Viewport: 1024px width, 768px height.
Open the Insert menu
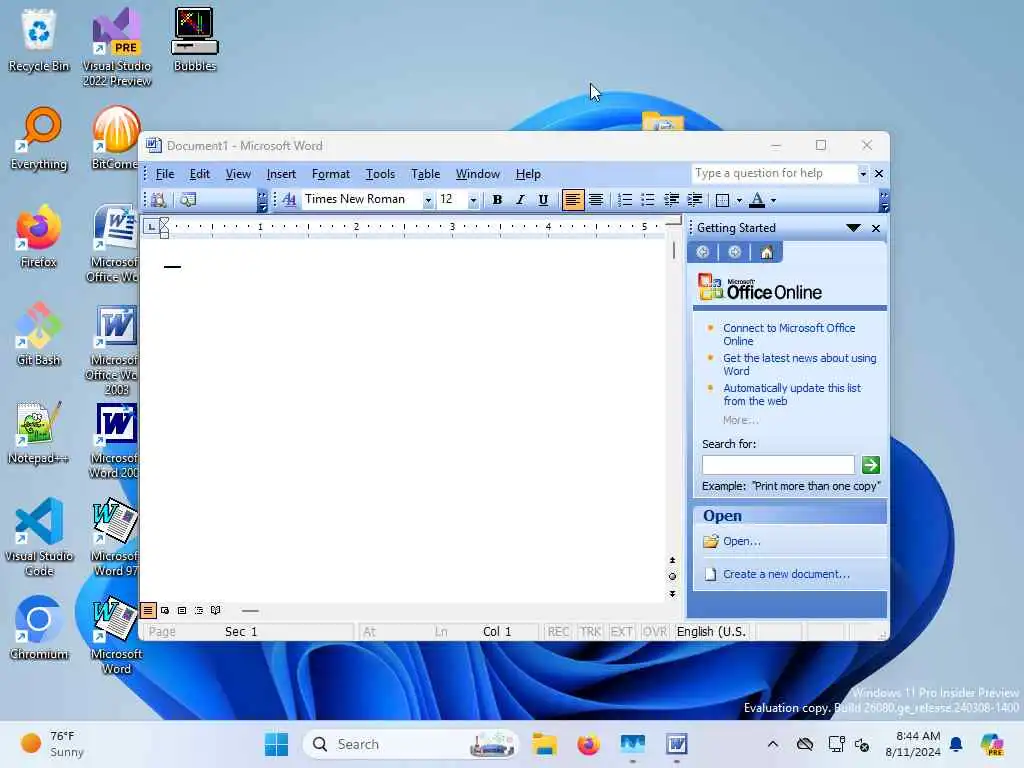click(281, 174)
